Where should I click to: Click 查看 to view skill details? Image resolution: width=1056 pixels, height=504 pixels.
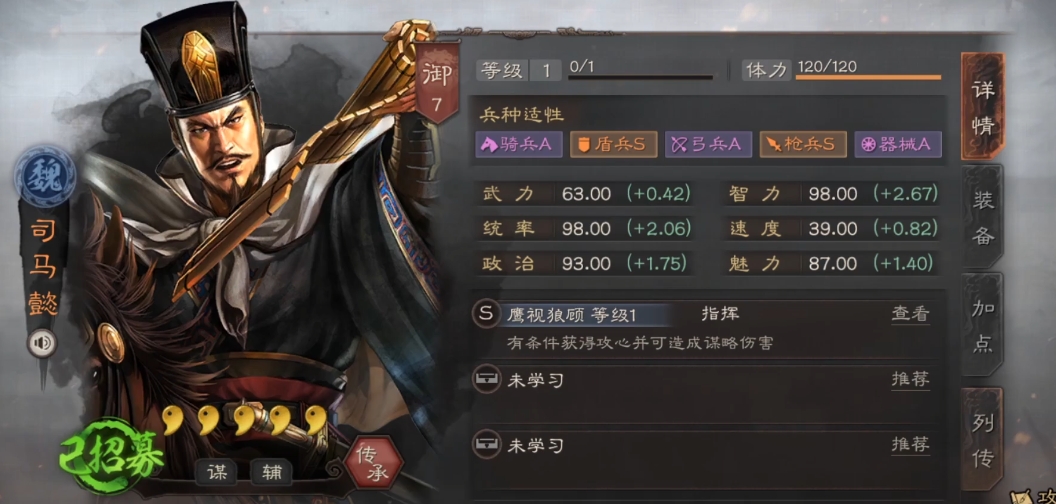click(x=911, y=314)
